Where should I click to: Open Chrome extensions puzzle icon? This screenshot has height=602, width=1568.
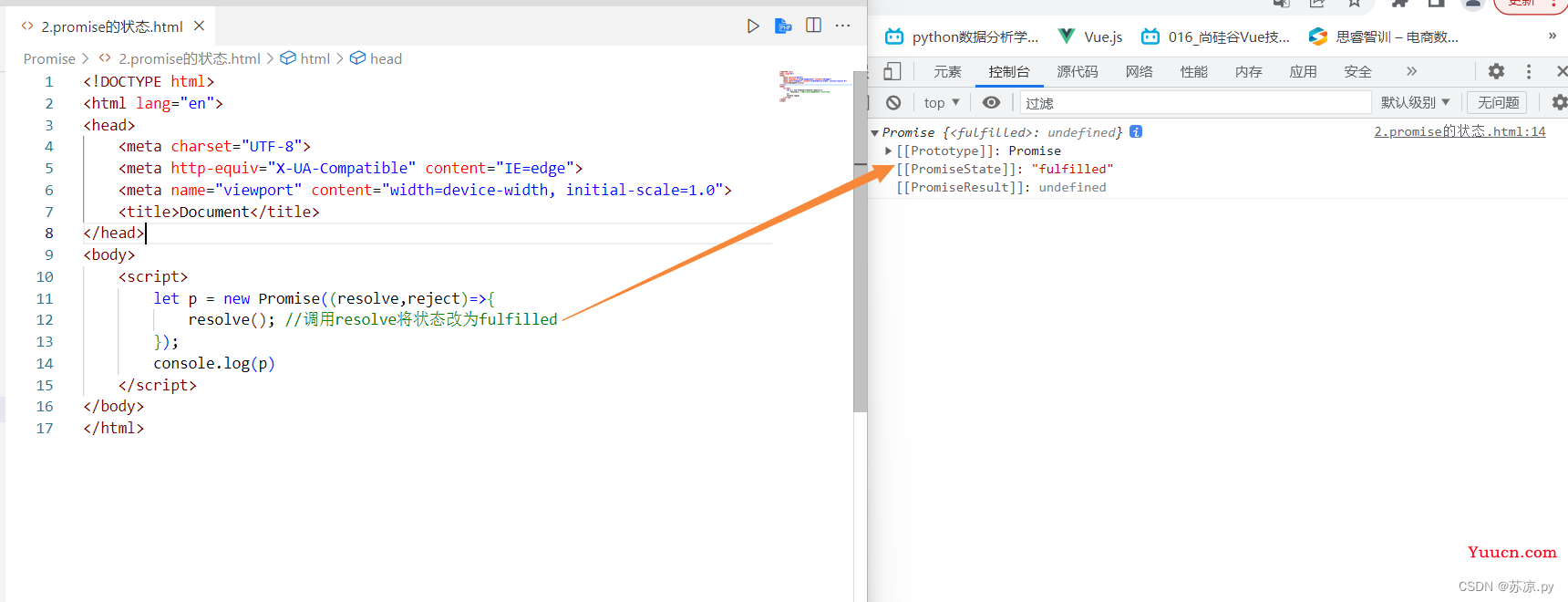(1400, 4)
